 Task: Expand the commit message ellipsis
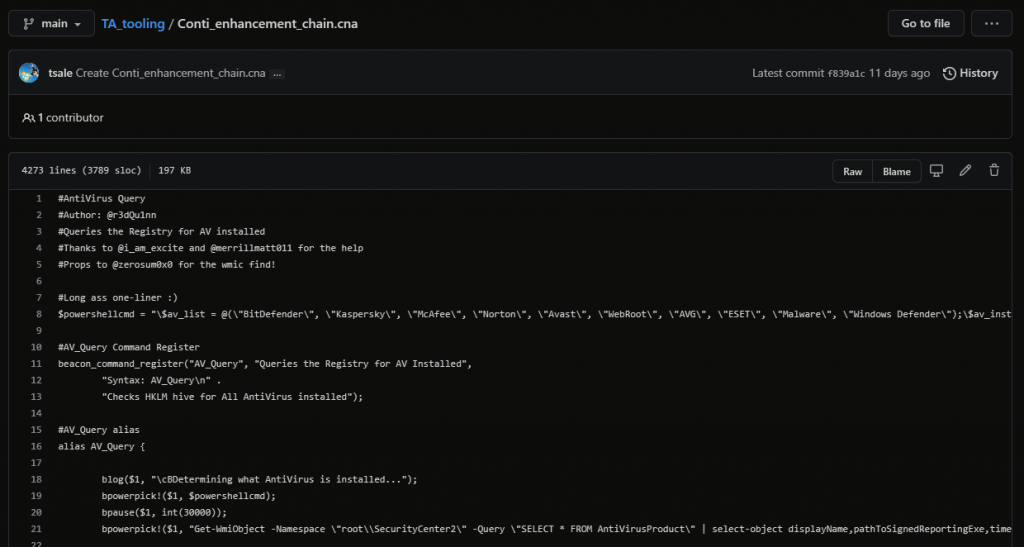click(277, 74)
